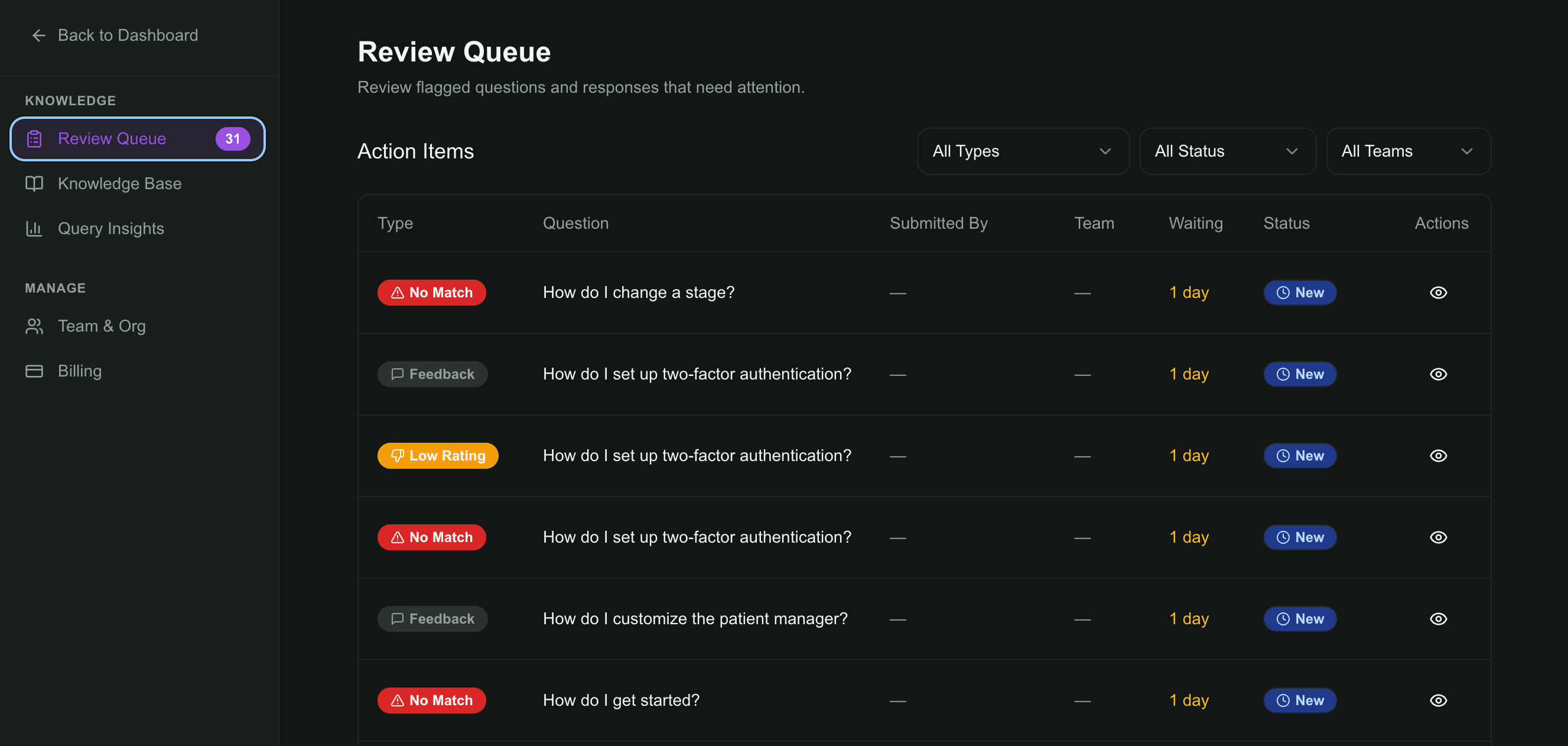Click the back arrow icon to Dashboard

coord(38,35)
